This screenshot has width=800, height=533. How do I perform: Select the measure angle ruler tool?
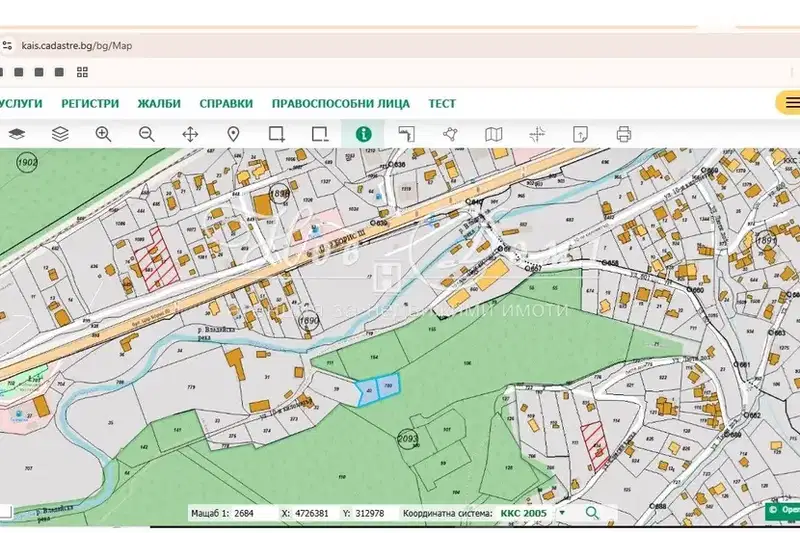pos(407,134)
